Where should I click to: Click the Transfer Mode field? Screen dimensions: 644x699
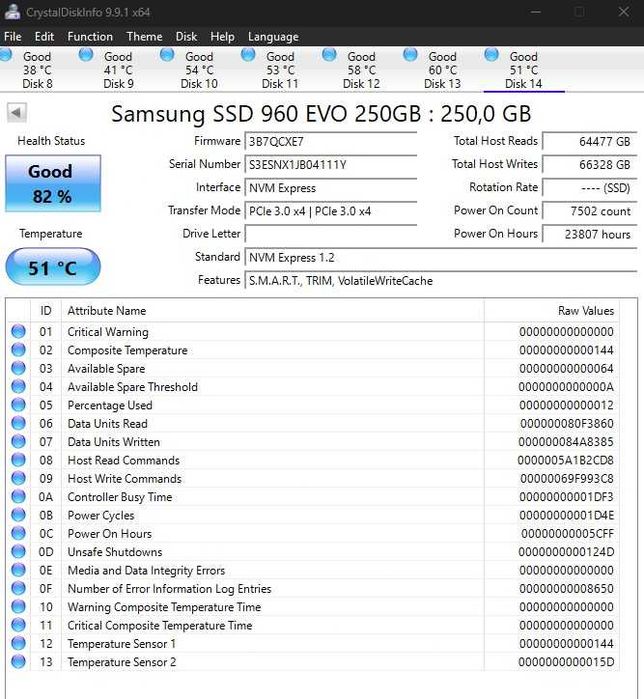331,211
